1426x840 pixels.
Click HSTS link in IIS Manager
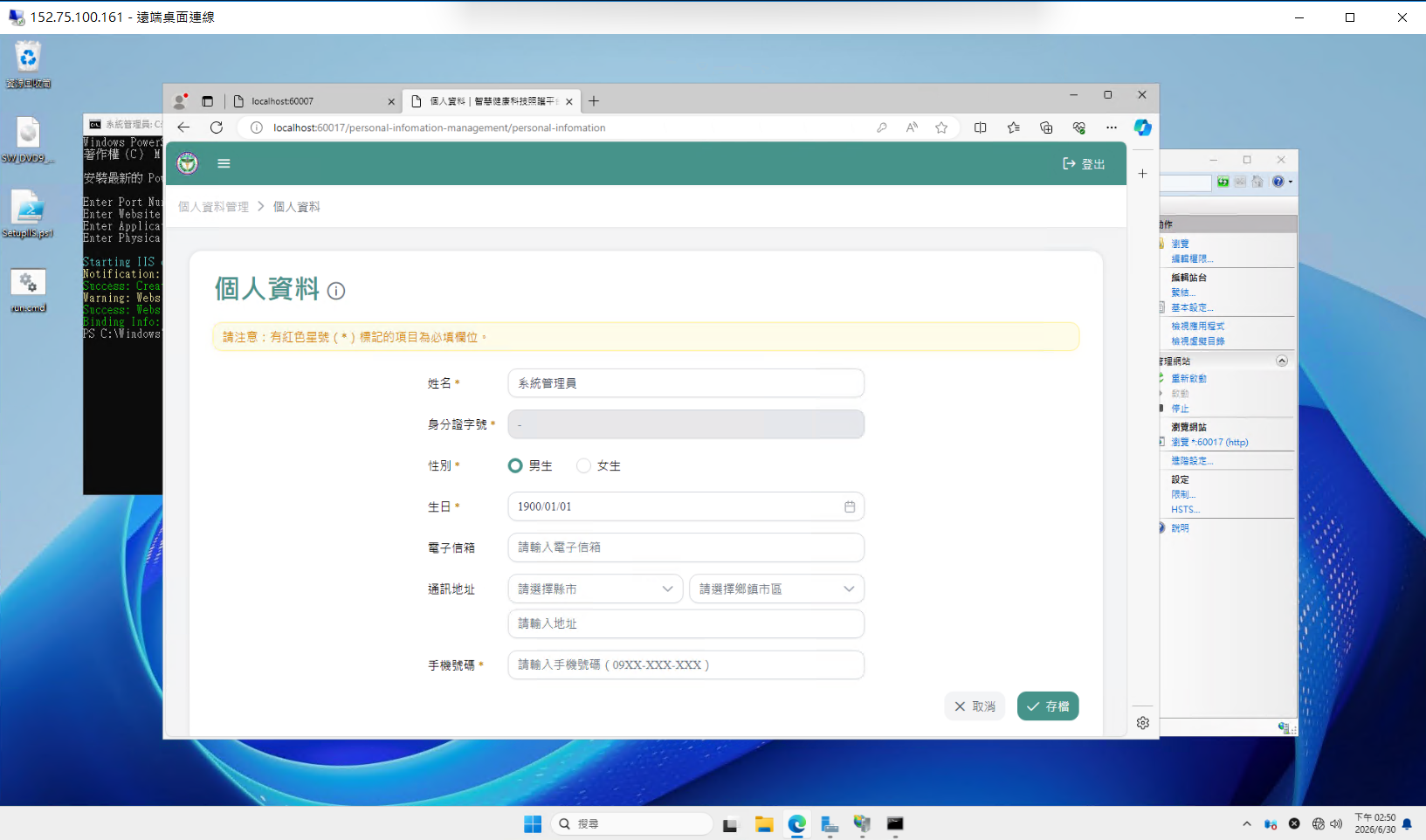coord(1186,510)
